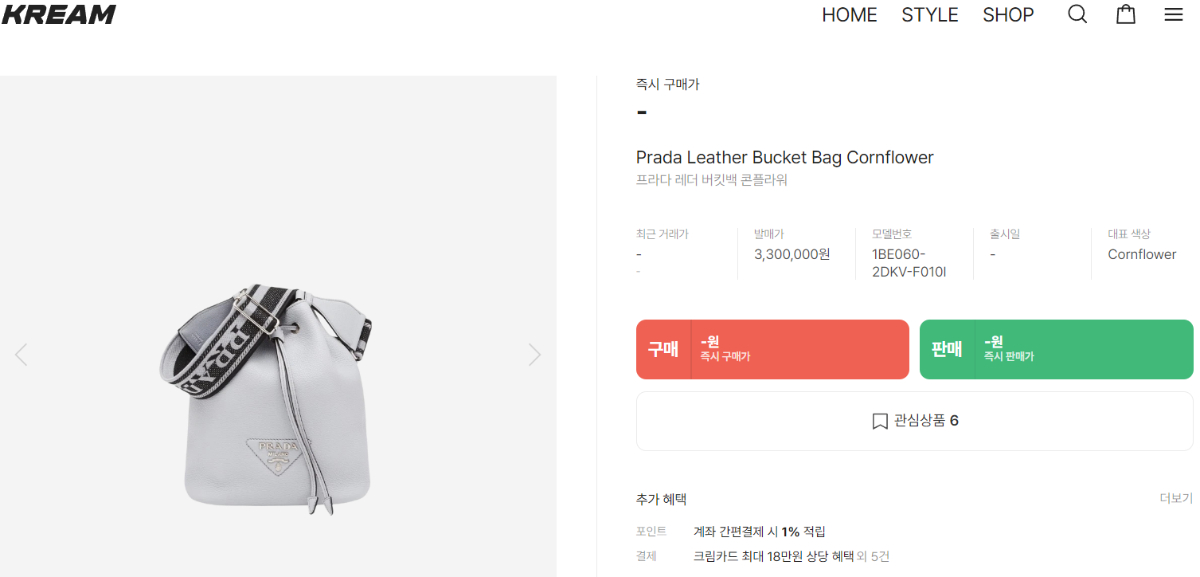This screenshot has width=1200, height=577.
Task: Open the hamburger menu icon
Action: [1174, 15]
